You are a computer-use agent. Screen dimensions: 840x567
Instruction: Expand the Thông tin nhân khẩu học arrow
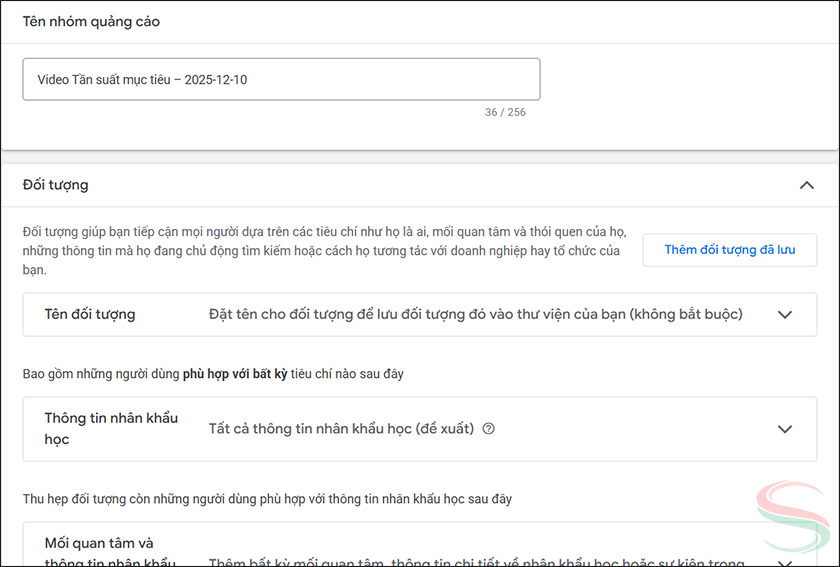(x=785, y=429)
